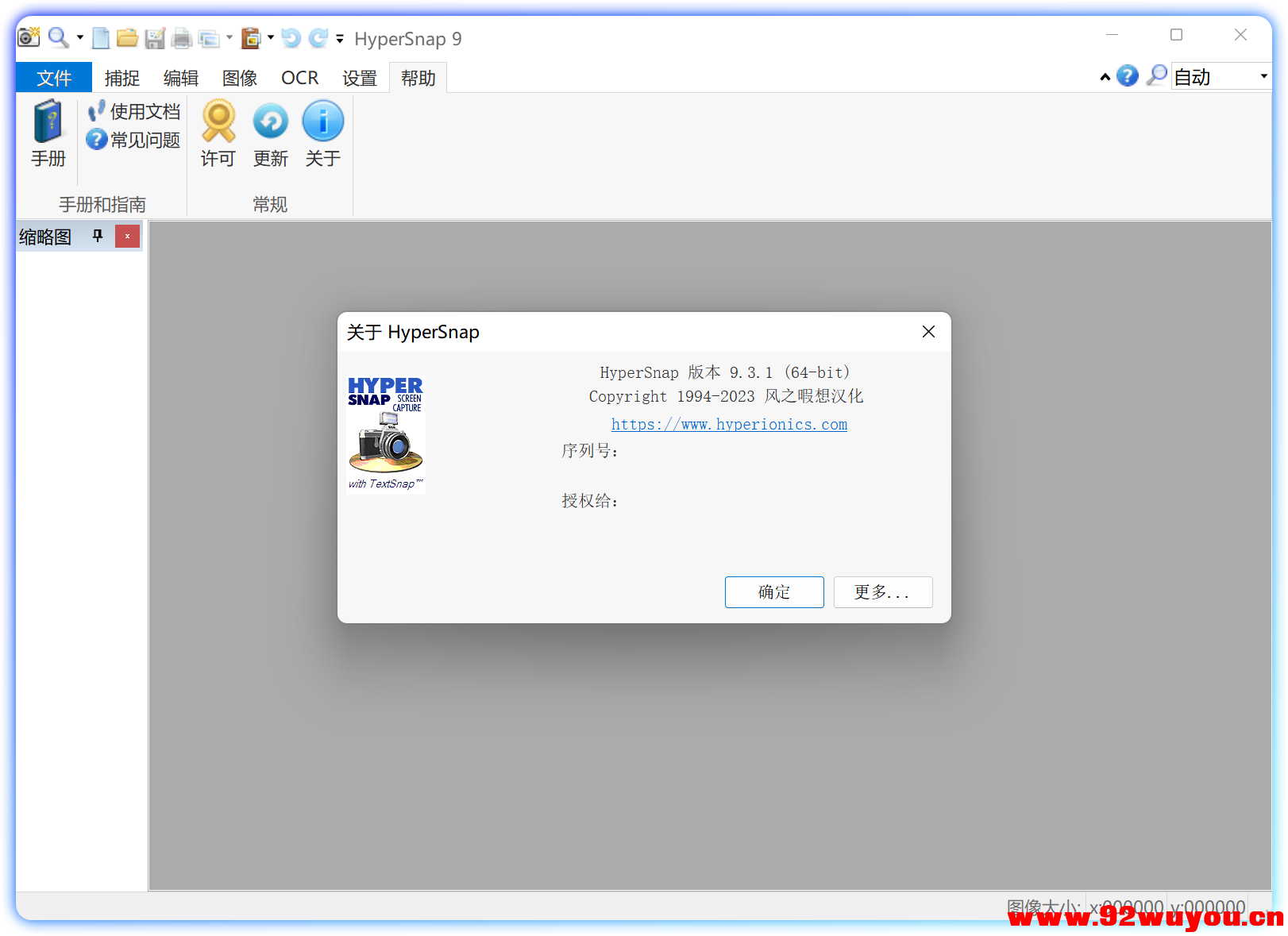The image size is (1288, 936).
Task: Create a new image with the blank page icon
Action: click(101, 37)
